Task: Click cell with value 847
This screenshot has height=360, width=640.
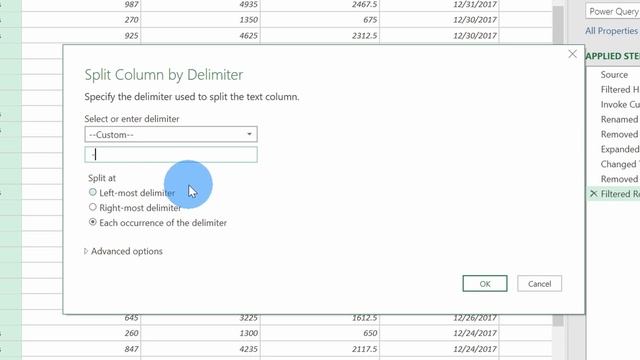Action: pyautogui.click(x=81, y=349)
